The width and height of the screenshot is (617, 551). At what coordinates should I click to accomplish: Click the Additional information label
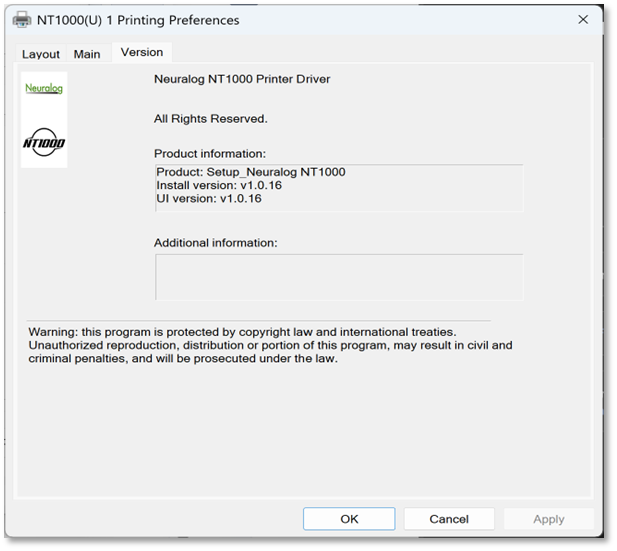click(215, 243)
